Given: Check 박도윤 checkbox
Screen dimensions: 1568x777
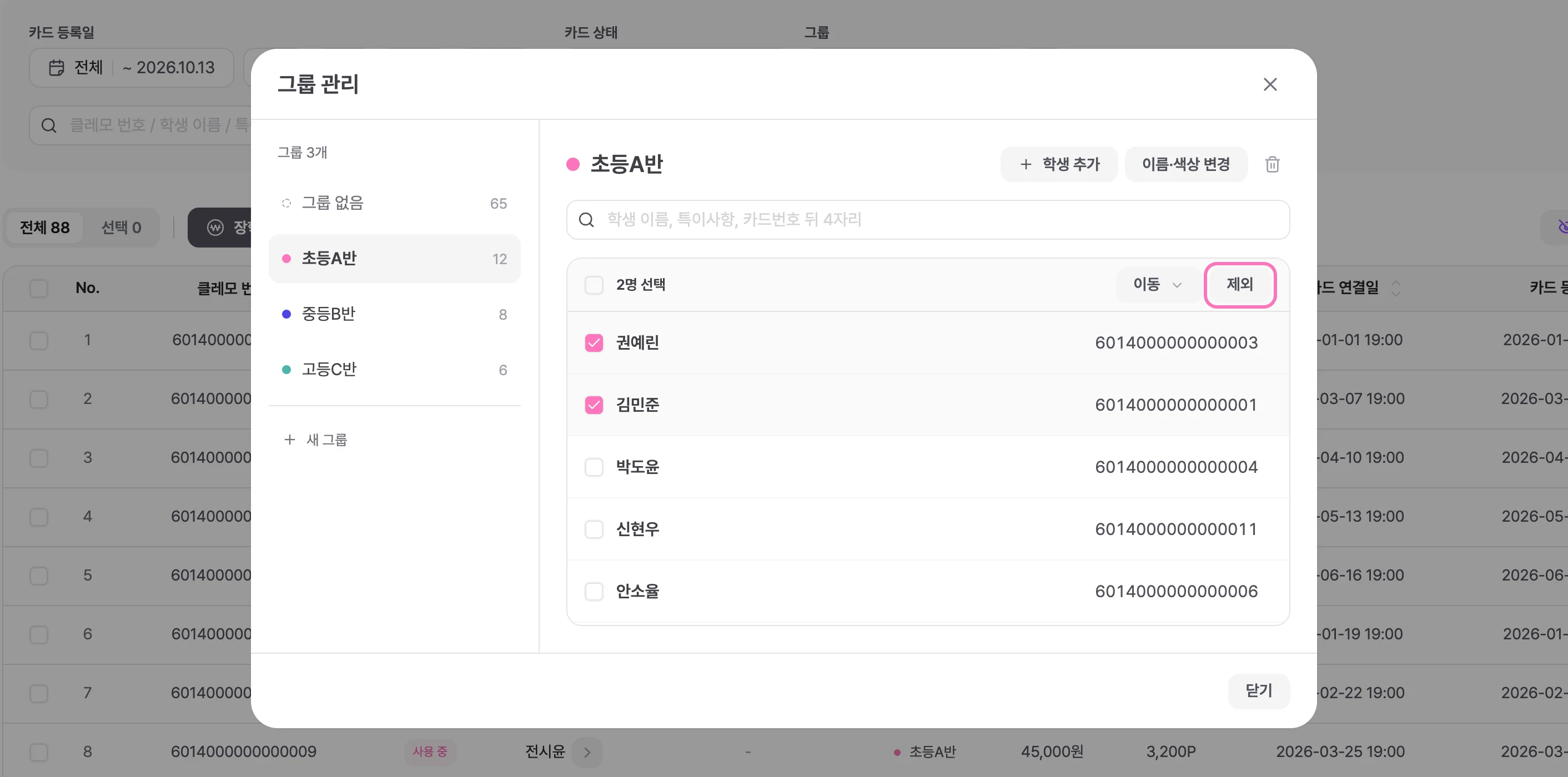Looking at the screenshot, I should tap(594, 467).
